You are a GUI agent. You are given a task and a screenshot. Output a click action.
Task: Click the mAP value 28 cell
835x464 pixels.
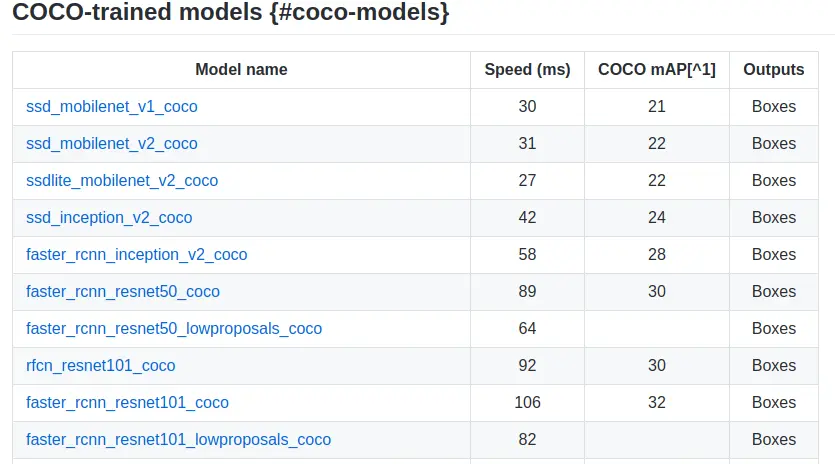(x=657, y=255)
